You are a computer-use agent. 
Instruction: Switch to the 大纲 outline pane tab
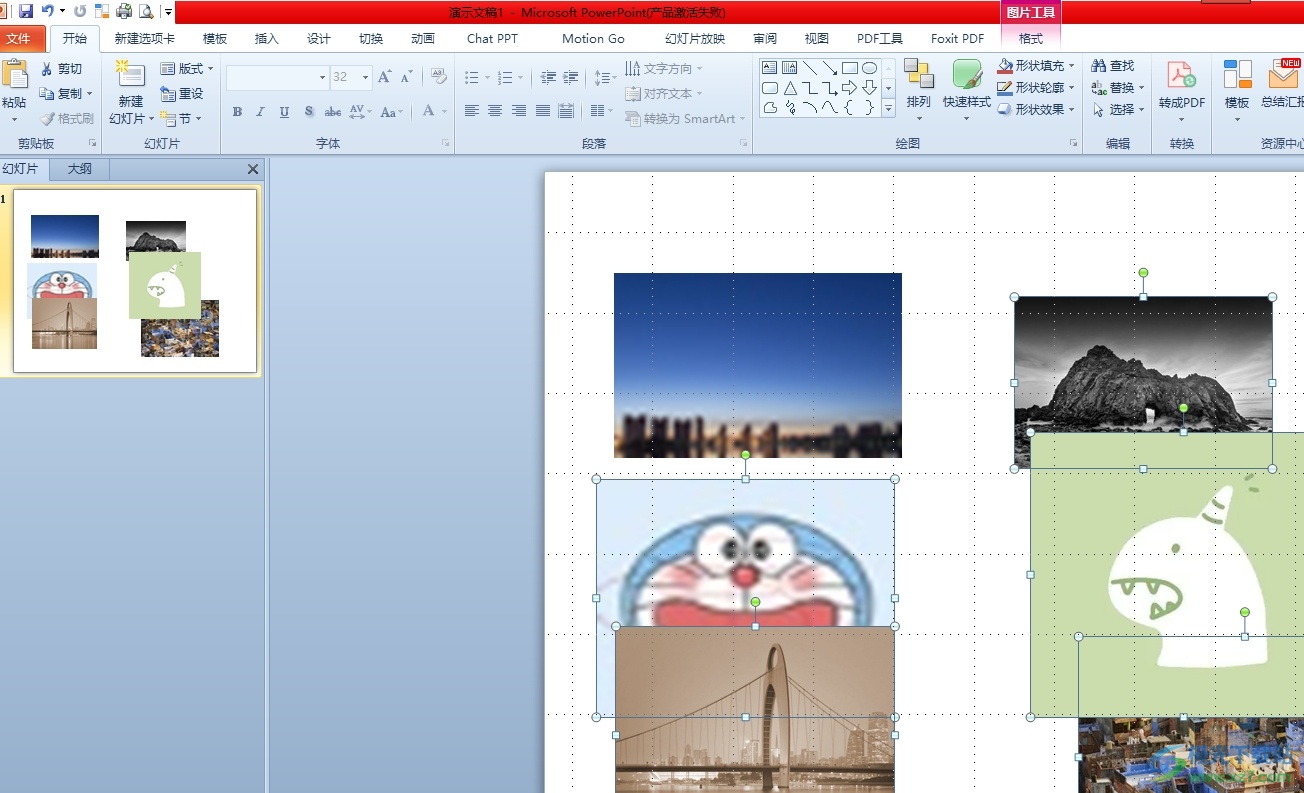point(80,169)
